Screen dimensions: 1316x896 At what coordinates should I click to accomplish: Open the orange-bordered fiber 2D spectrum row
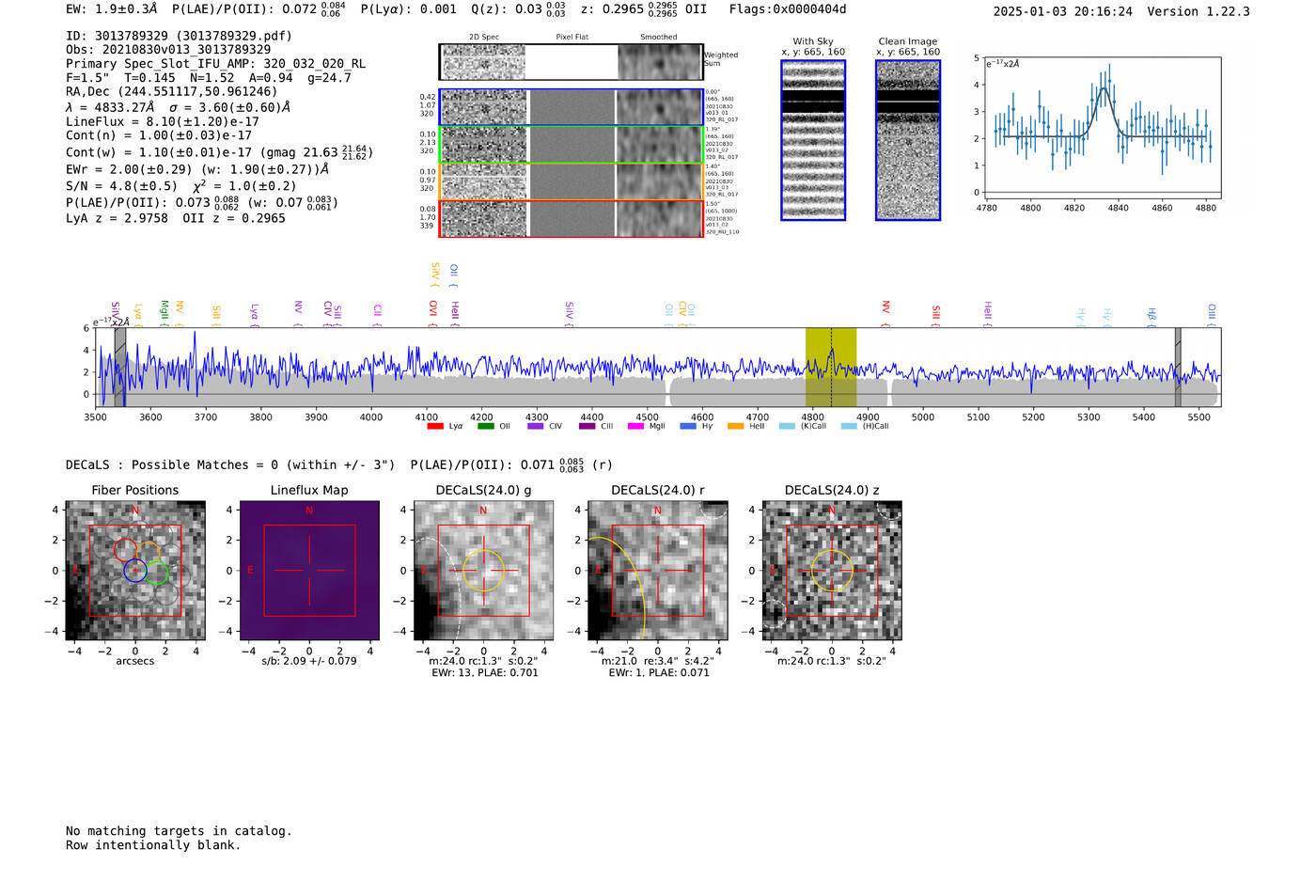[x=571, y=181]
